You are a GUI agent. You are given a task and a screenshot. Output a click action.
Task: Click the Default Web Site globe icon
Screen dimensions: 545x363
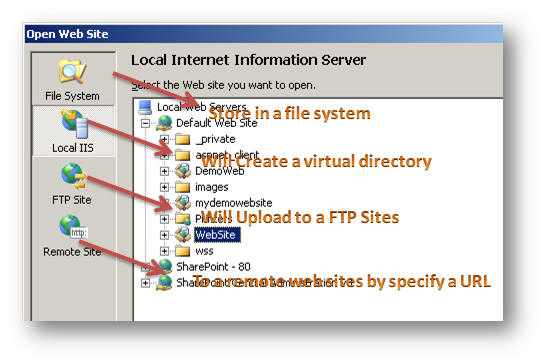point(164,123)
